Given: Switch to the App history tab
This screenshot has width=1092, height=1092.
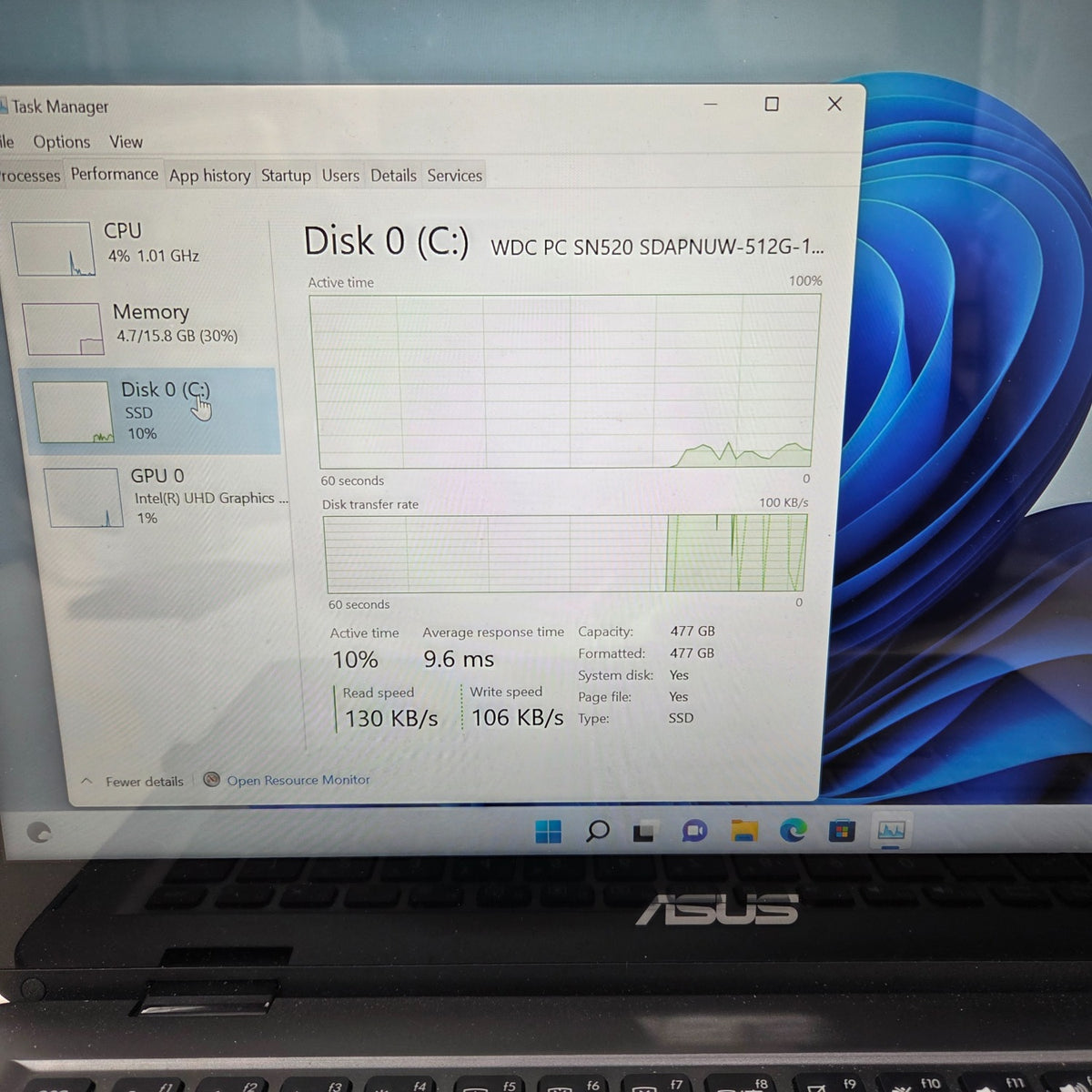Looking at the screenshot, I should pyautogui.click(x=209, y=176).
